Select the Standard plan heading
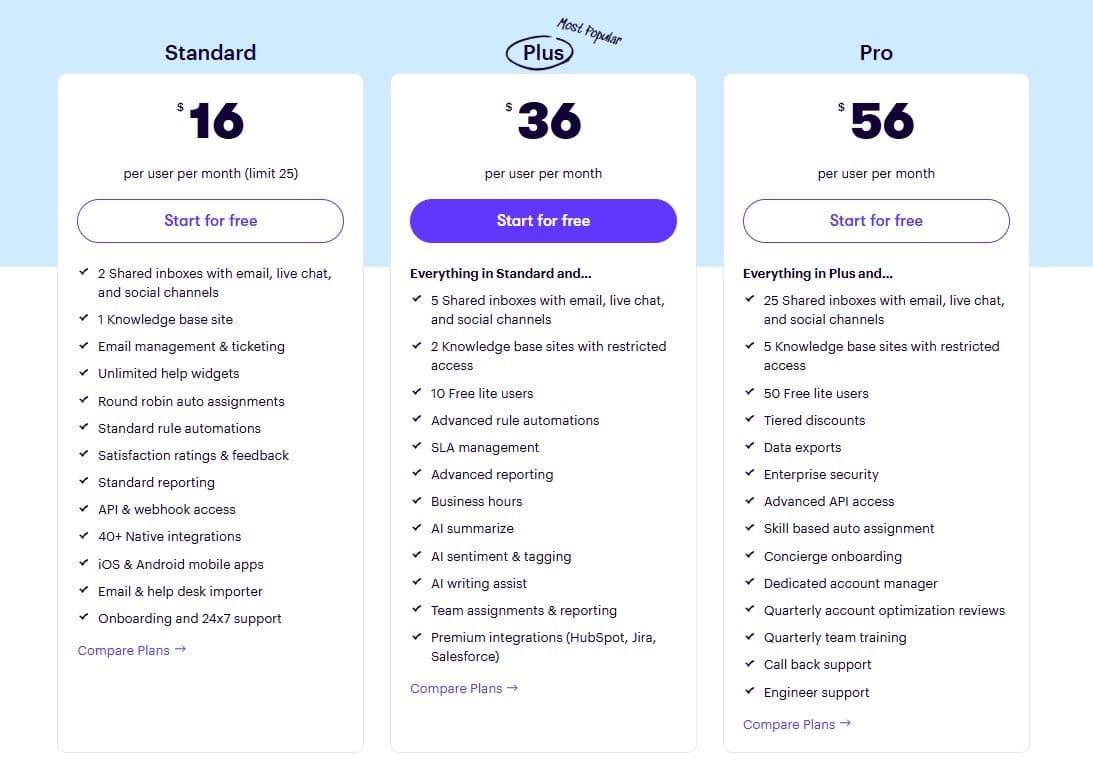The width and height of the screenshot is (1093, 767). pos(210,53)
